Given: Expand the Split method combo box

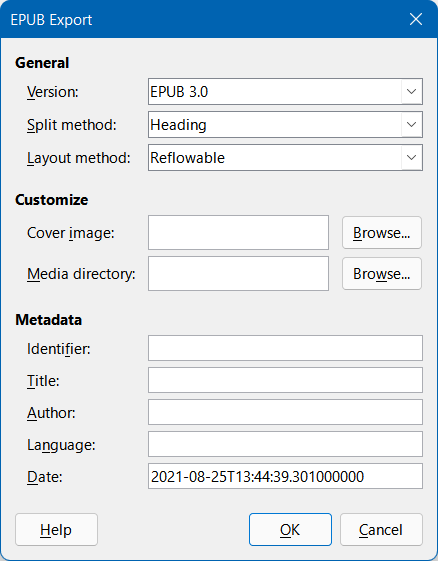Looking at the screenshot, I should point(285,125).
